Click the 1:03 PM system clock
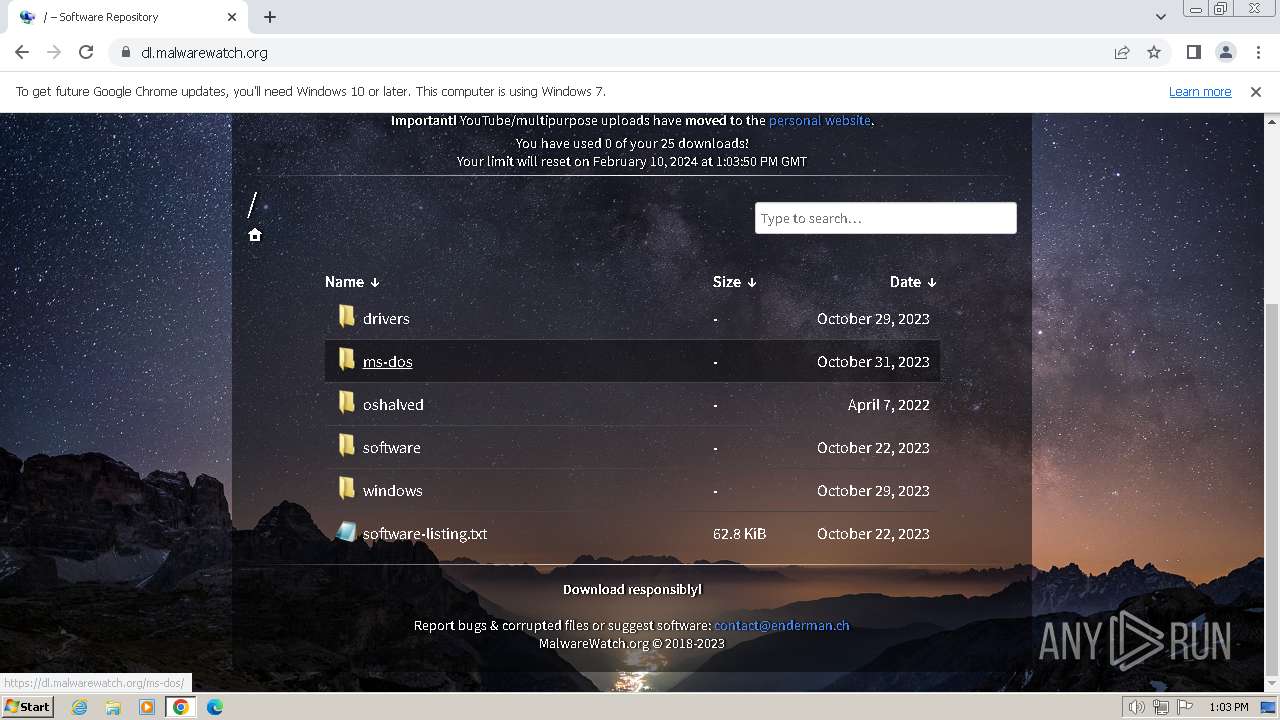 click(1229, 707)
